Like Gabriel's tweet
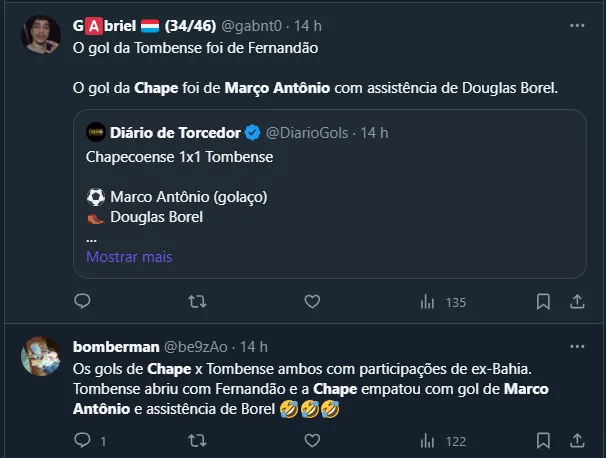606x458 pixels. [x=312, y=301]
